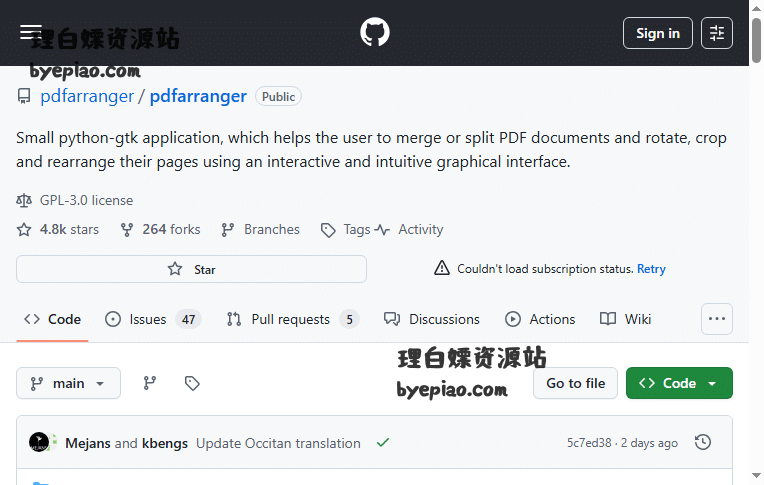Screen dimensions: 764x485
Task: Open the hamburger navigation menu
Action: pyautogui.click(x=31, y=33)
